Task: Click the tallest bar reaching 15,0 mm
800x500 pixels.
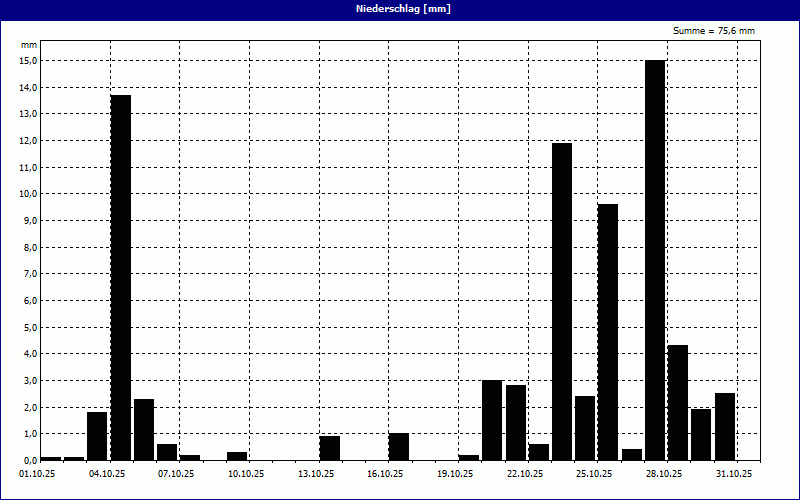Action: [655, 260]
